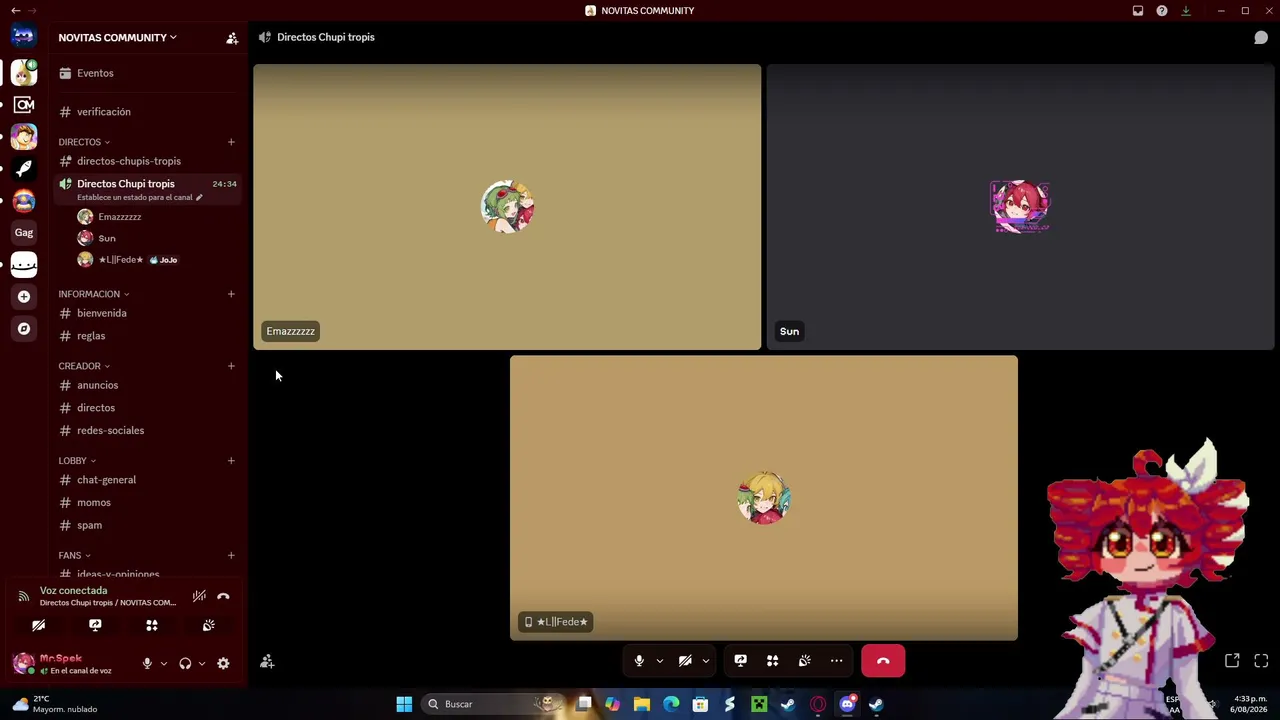Viewport: 1280px width, 720px height.
Task: Mute microphone in call control bar
Action: pyautogui.click(x=639, y=661)
